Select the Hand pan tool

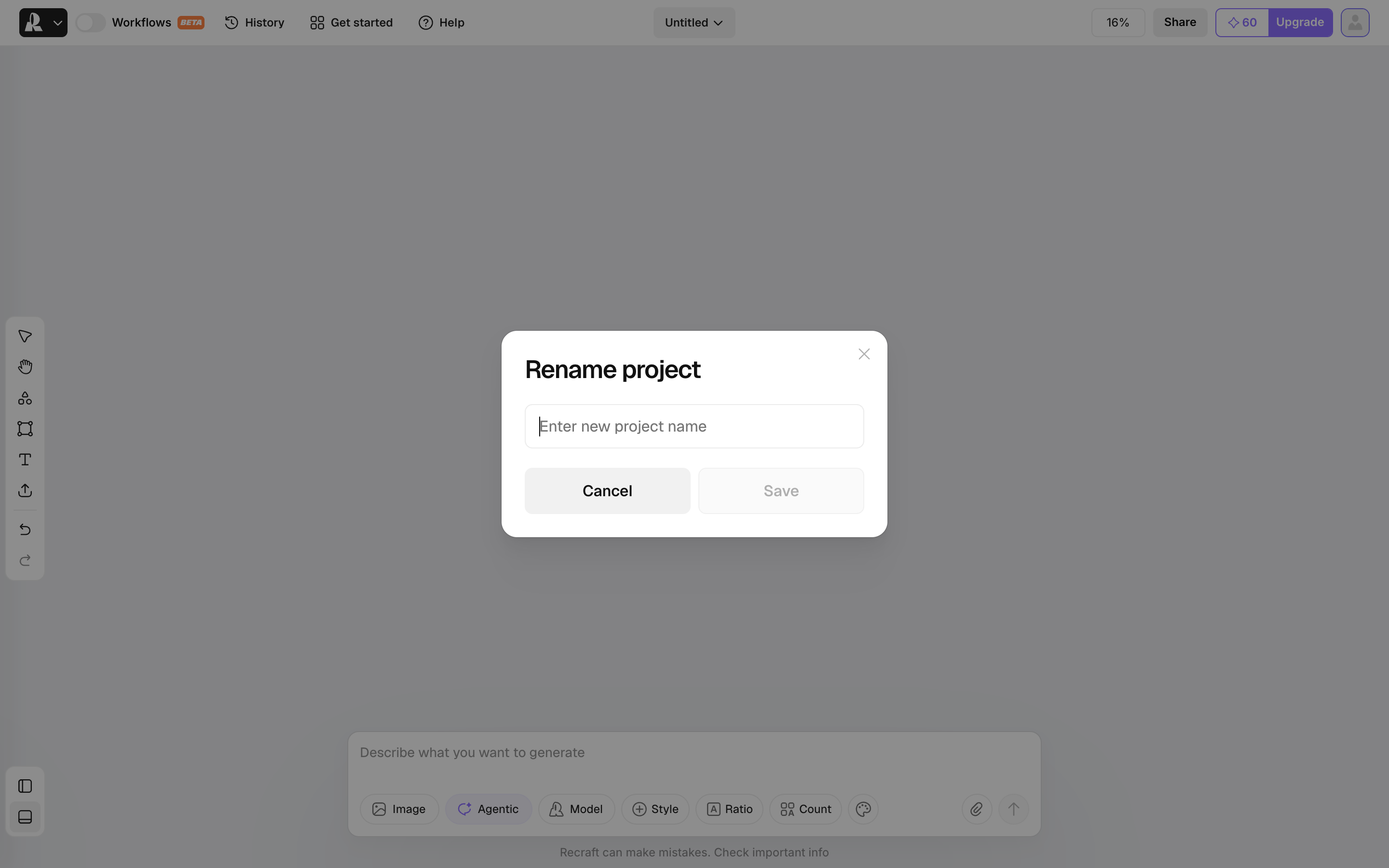tap(25, 367)
